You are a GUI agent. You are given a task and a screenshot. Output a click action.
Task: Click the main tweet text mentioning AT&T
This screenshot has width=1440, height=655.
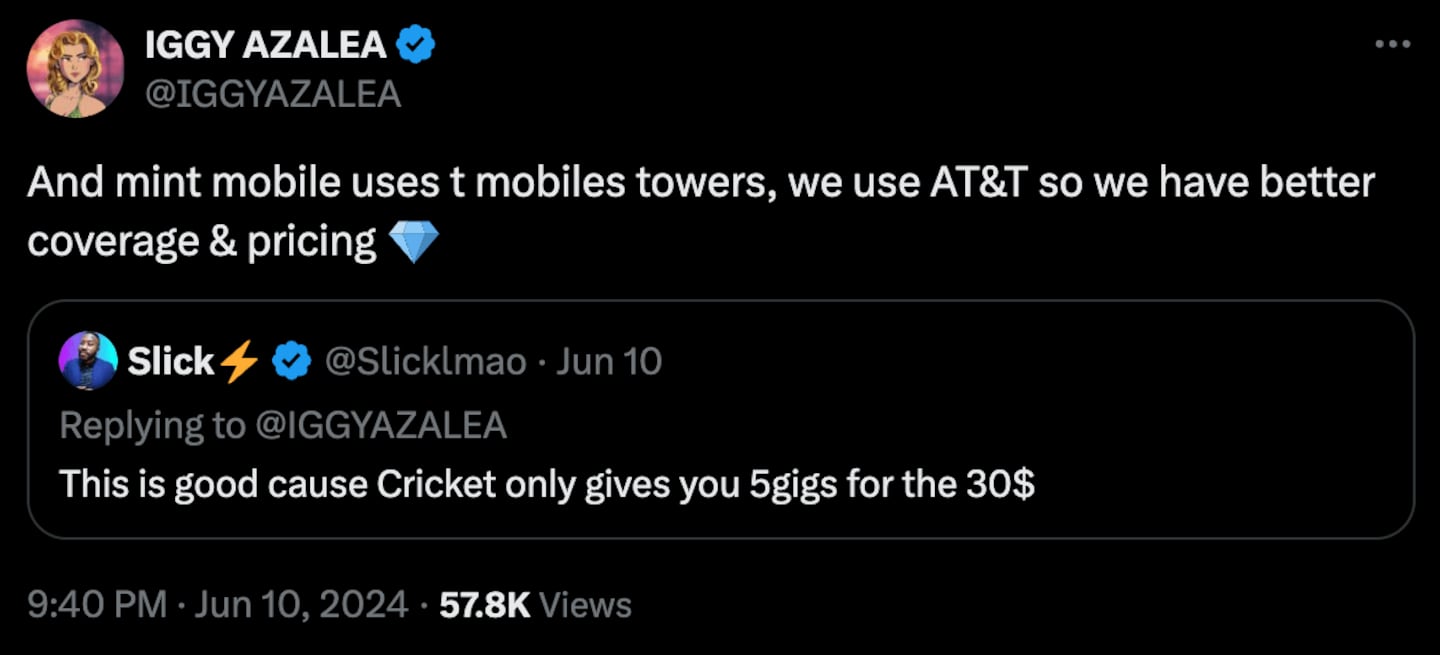(700, 185)
